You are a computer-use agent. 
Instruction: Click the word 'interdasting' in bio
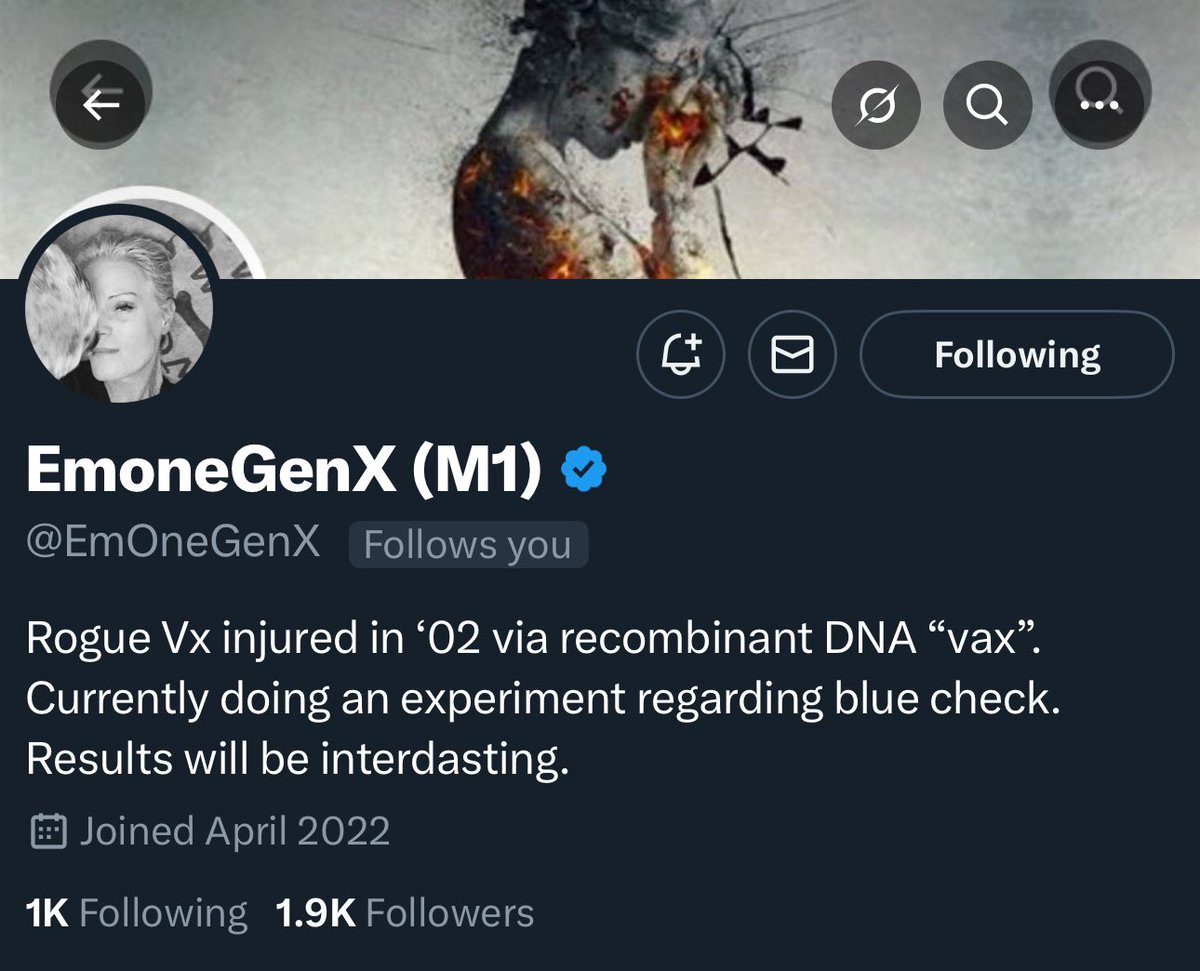[443, 760]
